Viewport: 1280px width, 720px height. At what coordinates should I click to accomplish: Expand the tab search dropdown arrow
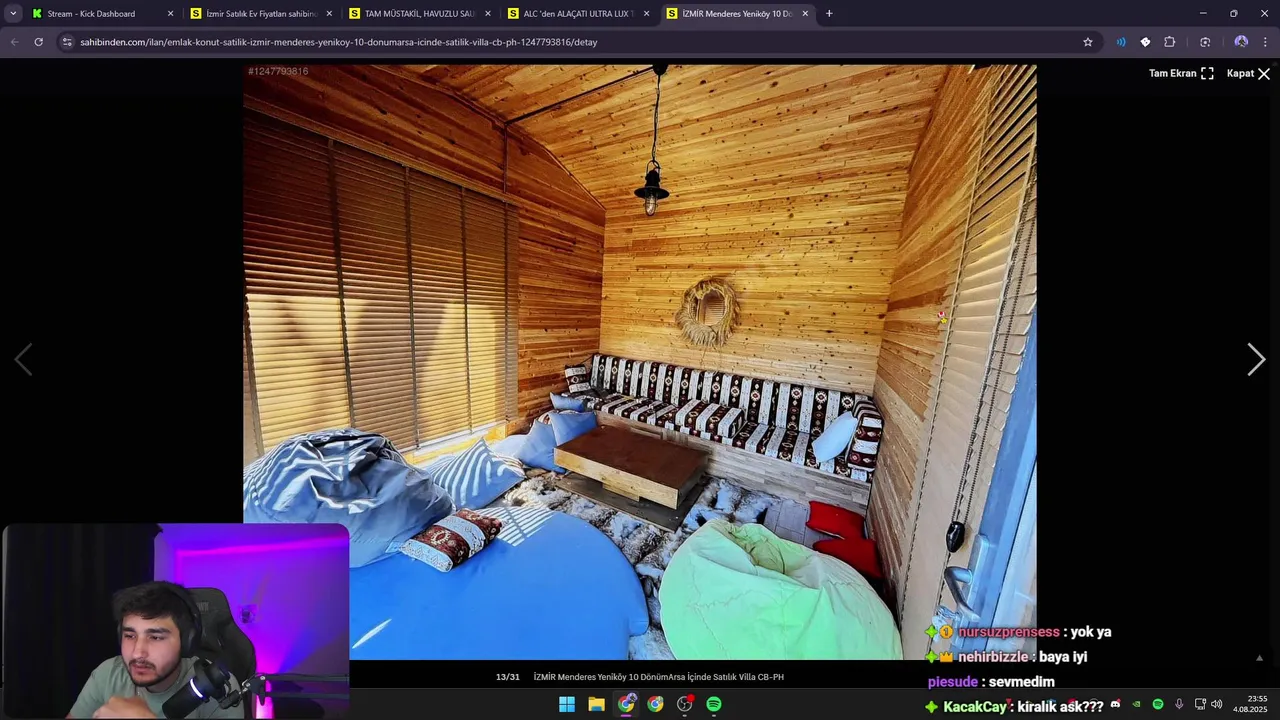(x=13, y=14)
